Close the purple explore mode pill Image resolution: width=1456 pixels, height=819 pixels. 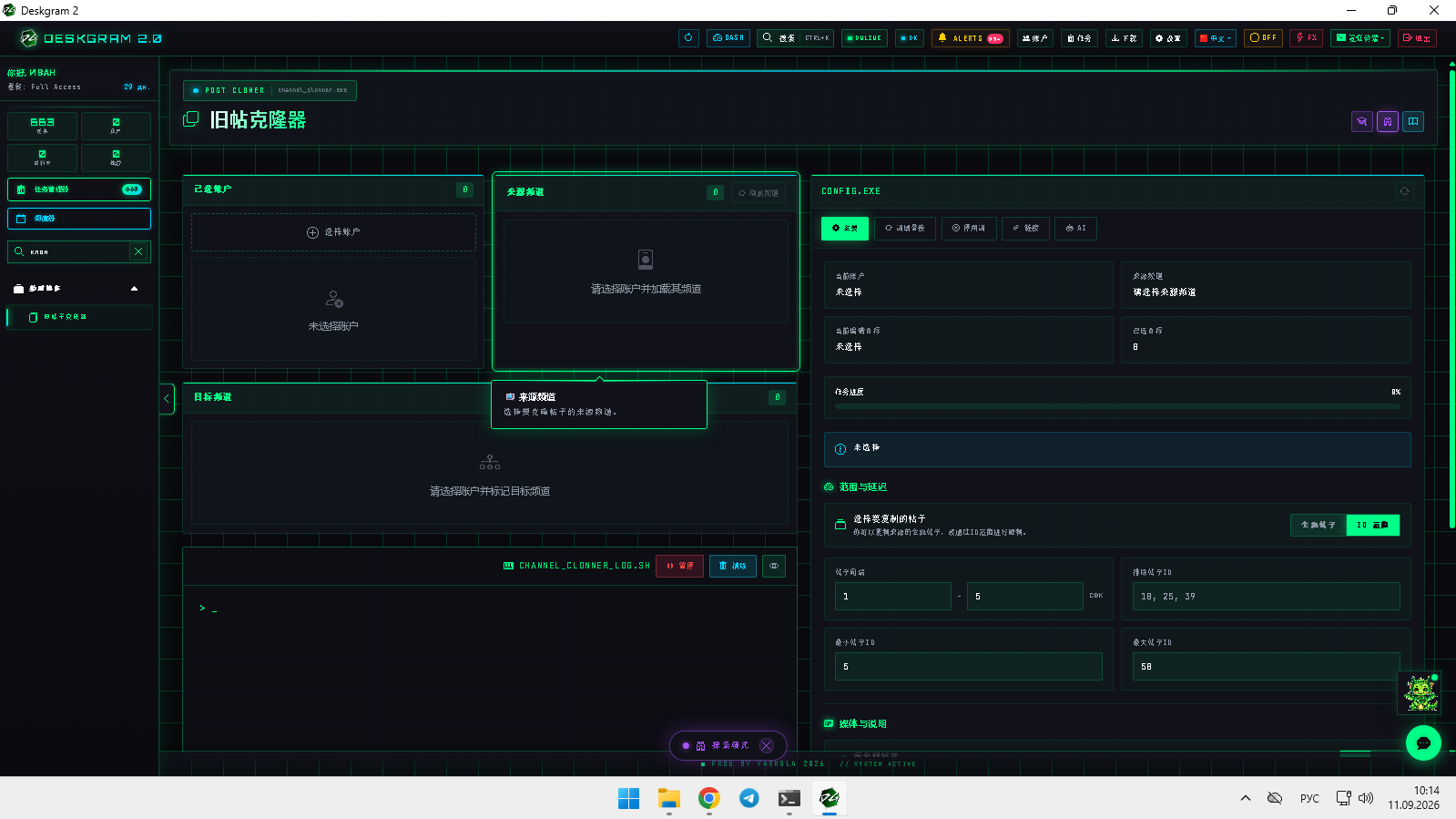tap(767, 745)
